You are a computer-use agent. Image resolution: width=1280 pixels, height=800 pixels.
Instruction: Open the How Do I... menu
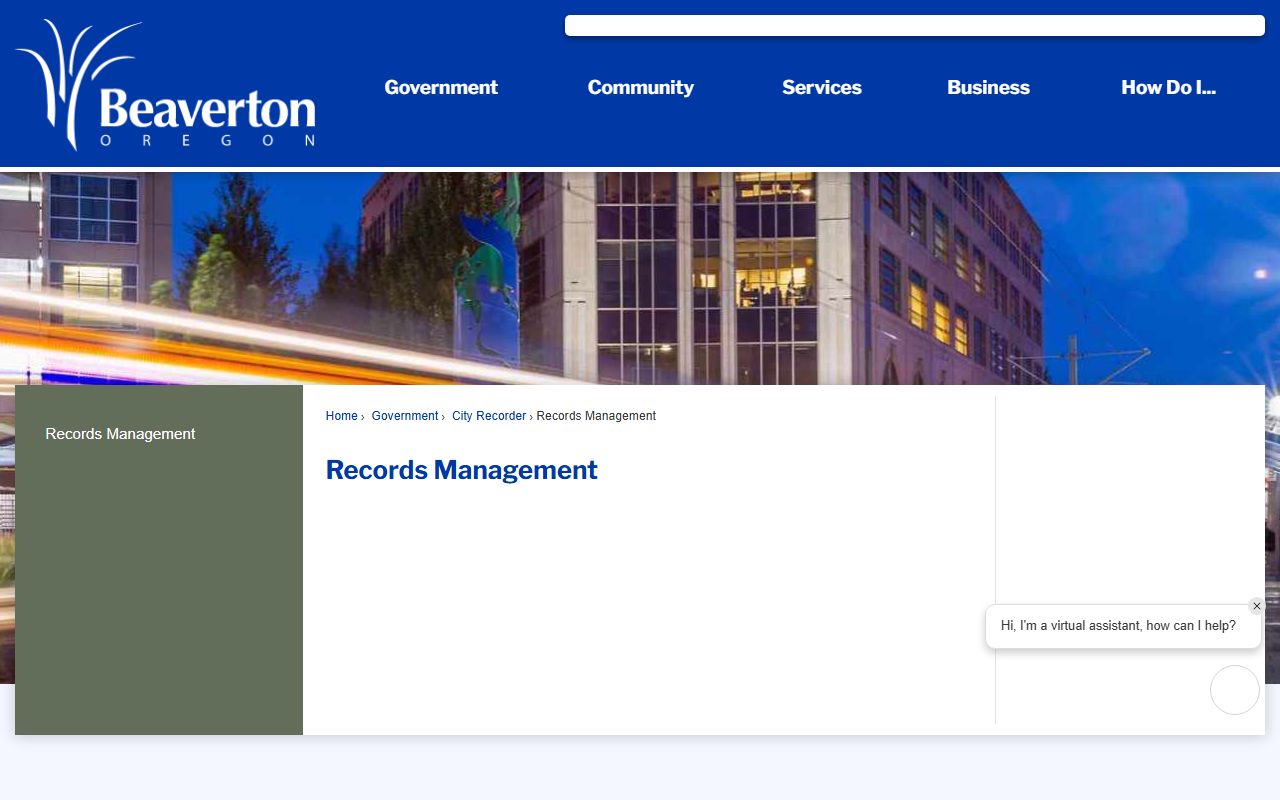[x=1169, y=87]
